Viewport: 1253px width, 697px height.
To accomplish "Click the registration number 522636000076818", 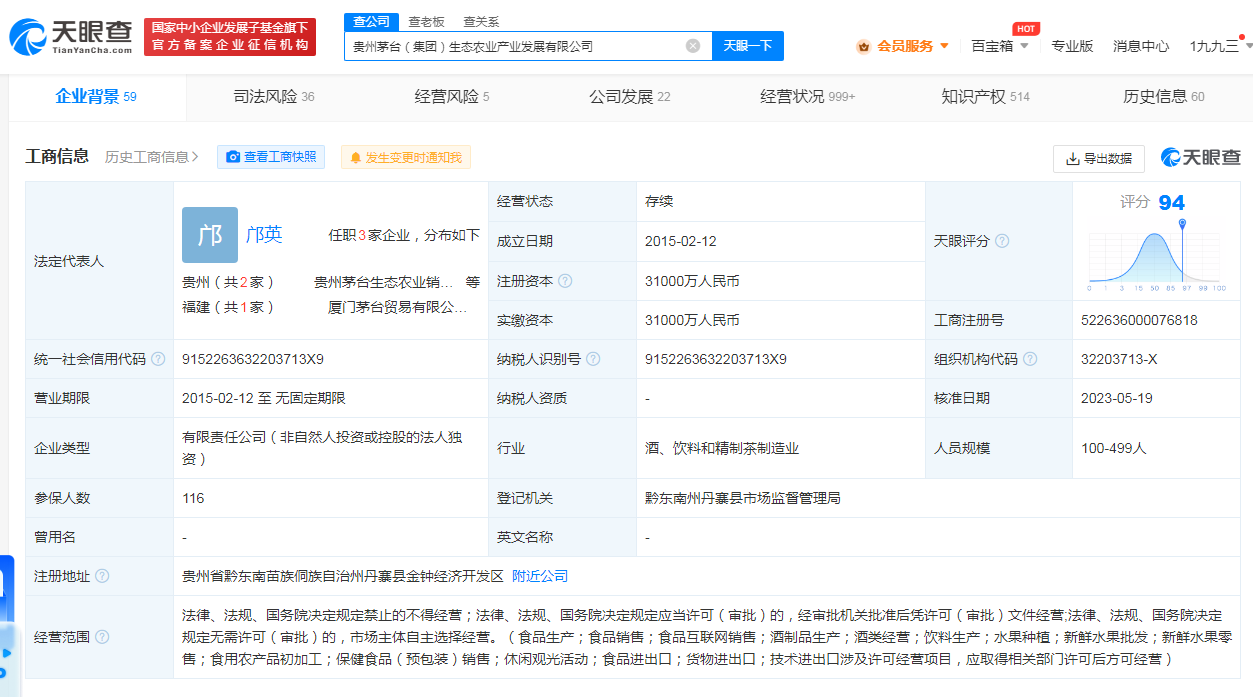I will 1139,321.
